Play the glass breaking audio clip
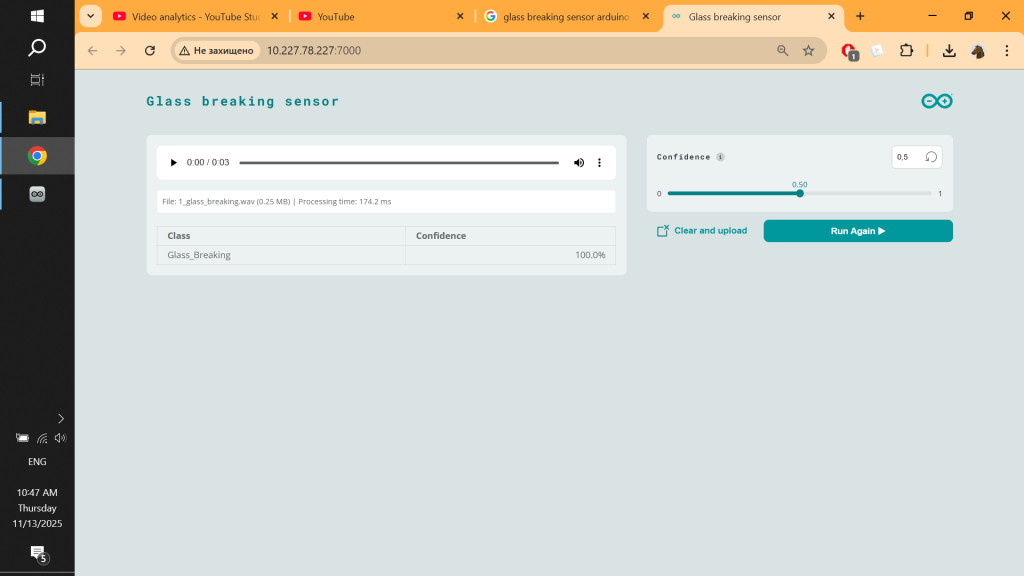This screenshot has height=576, width=1024. [x=173, y=163]
